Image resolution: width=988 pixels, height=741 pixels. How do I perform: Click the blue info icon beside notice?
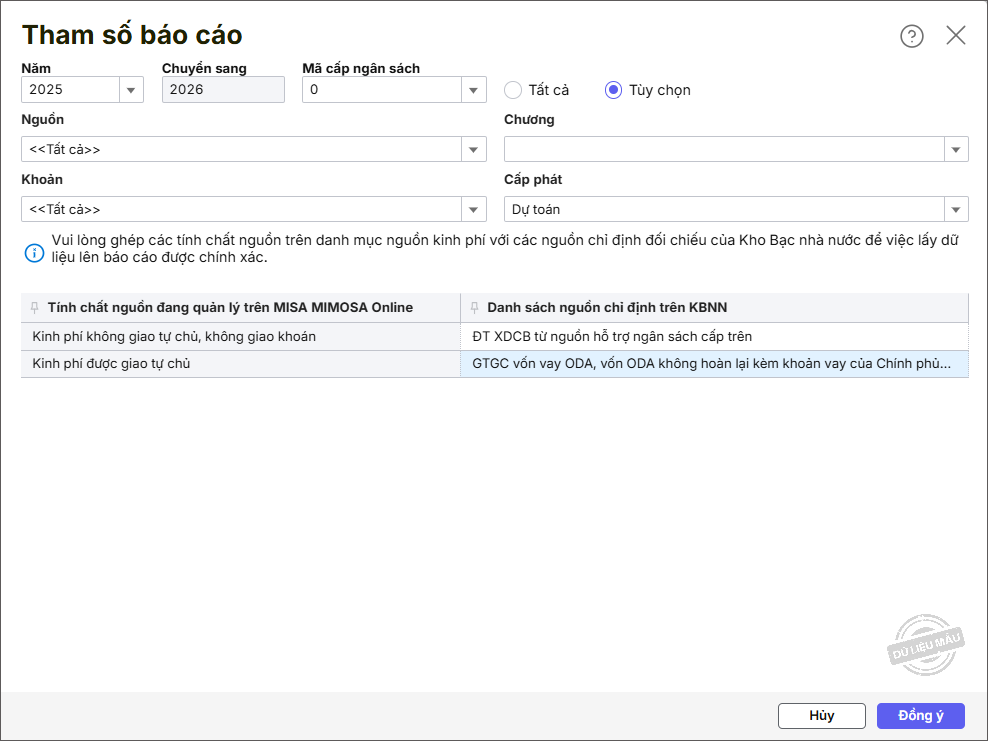(x=34, y=251)
